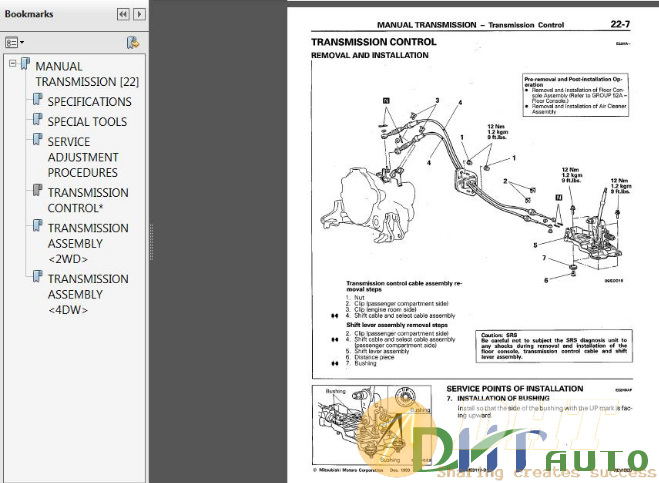Collapse the Bookmarks panel with double-arrow button
Screen dimensions: 659x483
tap(123, 14)
